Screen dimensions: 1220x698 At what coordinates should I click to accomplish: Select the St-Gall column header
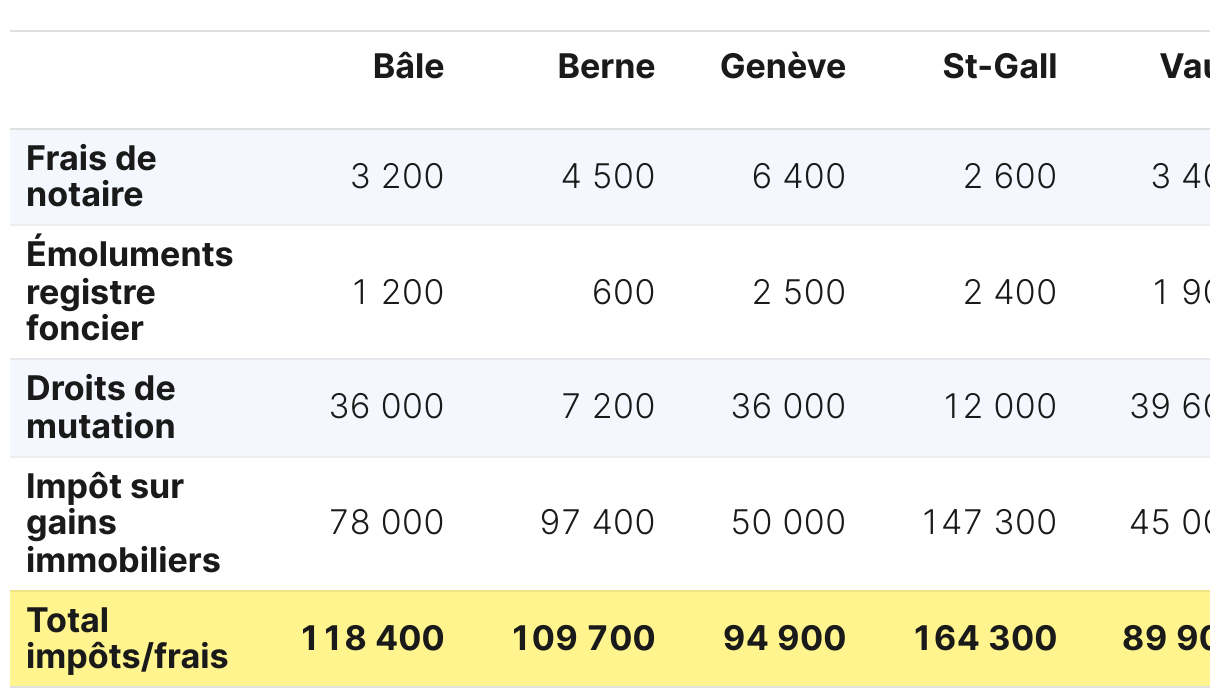[x=999, y=67]
